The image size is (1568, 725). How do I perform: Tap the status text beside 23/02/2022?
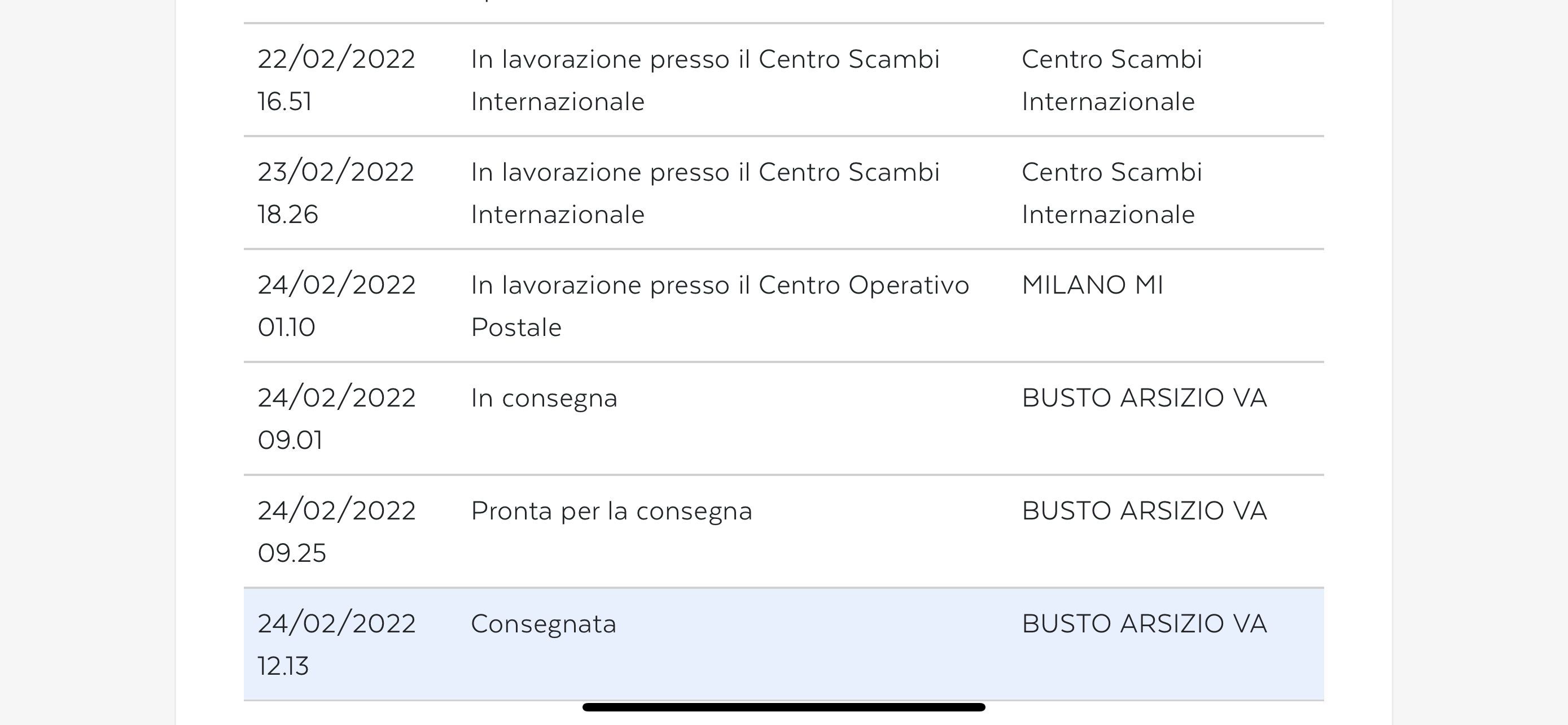[x=705, y=193]
